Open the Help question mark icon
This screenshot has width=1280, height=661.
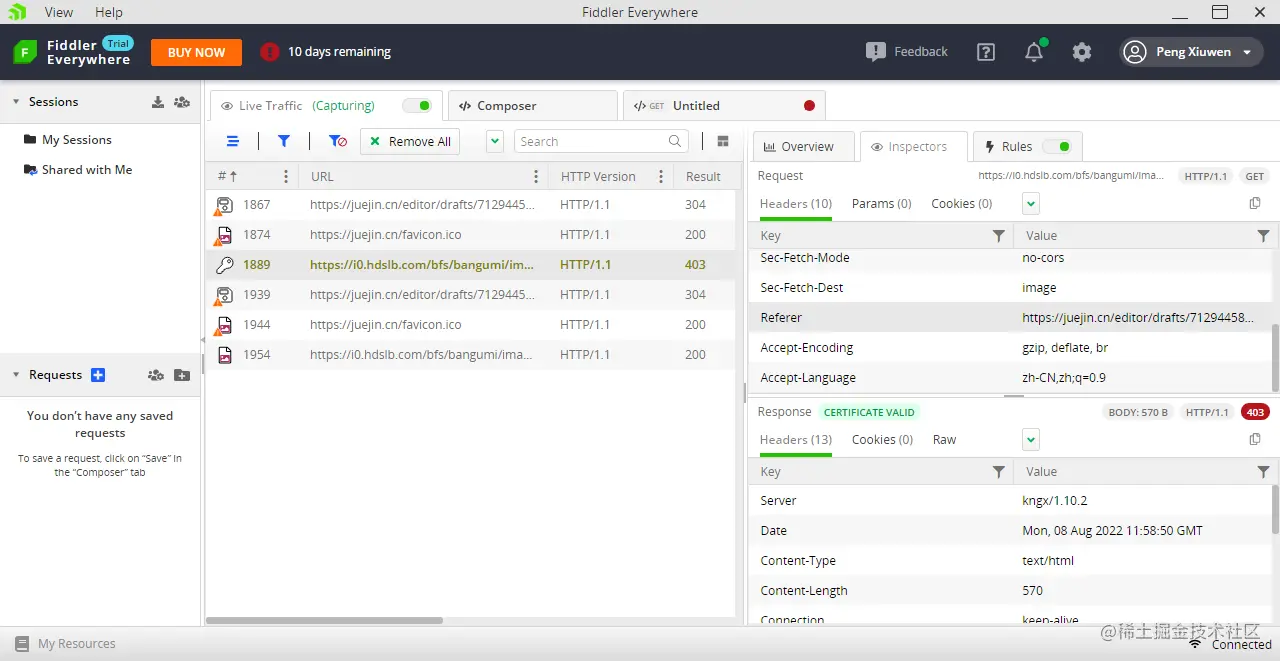[986, 52]
